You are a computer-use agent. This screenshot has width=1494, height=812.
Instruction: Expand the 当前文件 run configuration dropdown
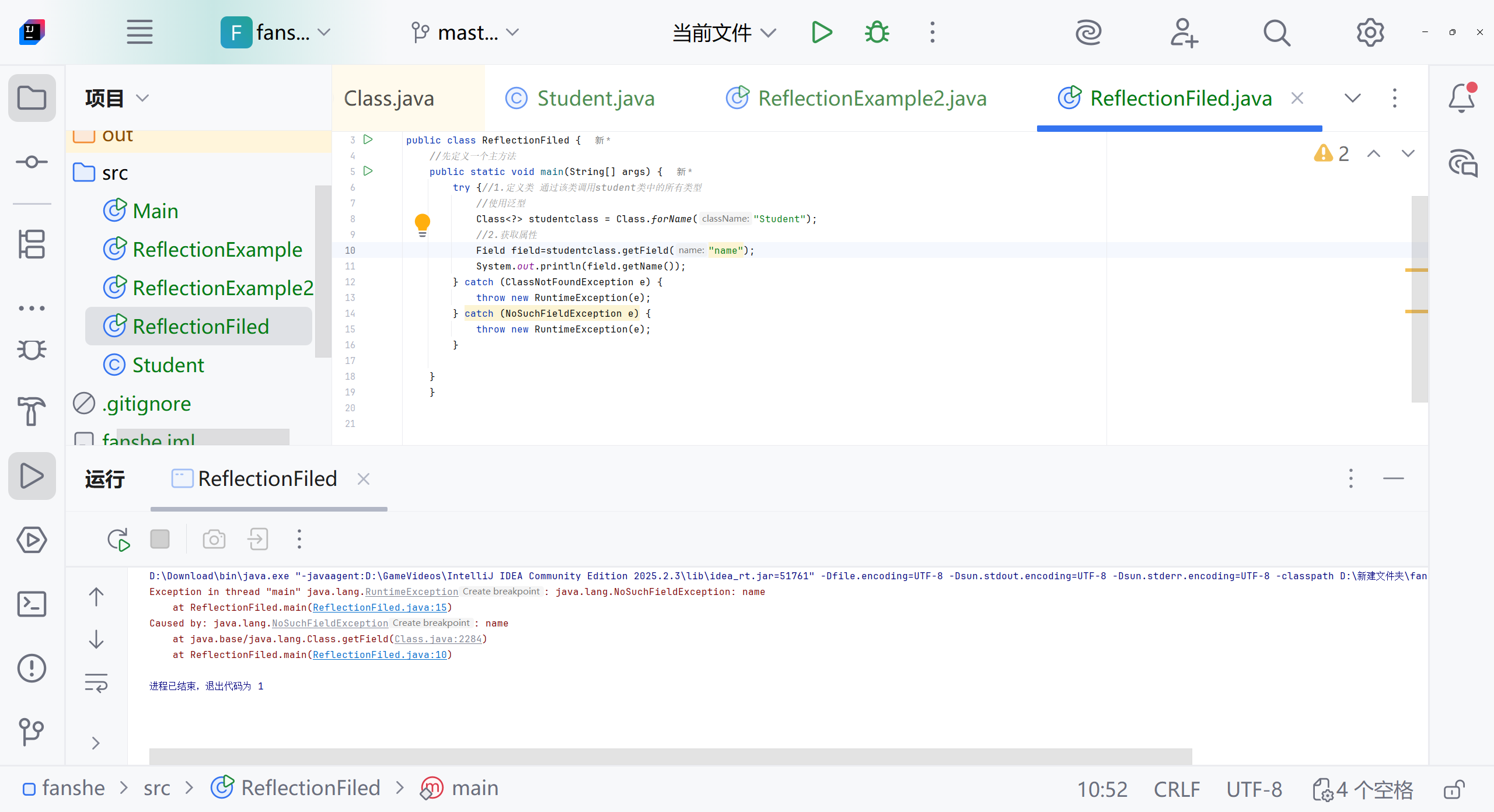724,33
